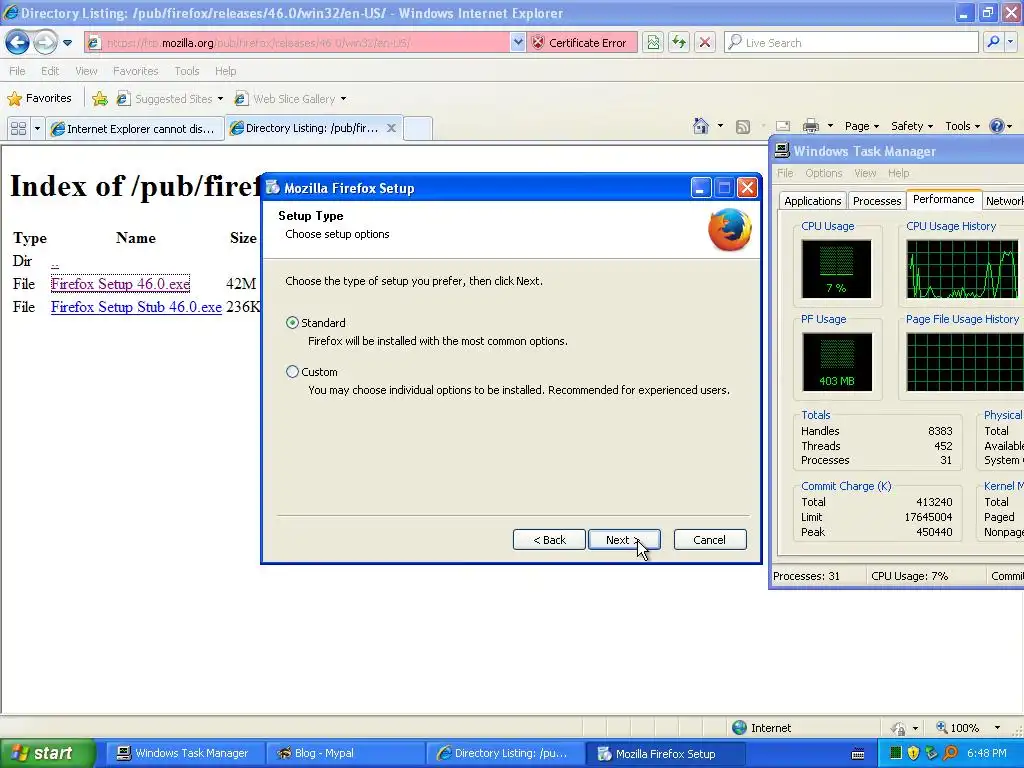
Task: Open Web Slice Gallery dropdown
Action: point(291,99)
